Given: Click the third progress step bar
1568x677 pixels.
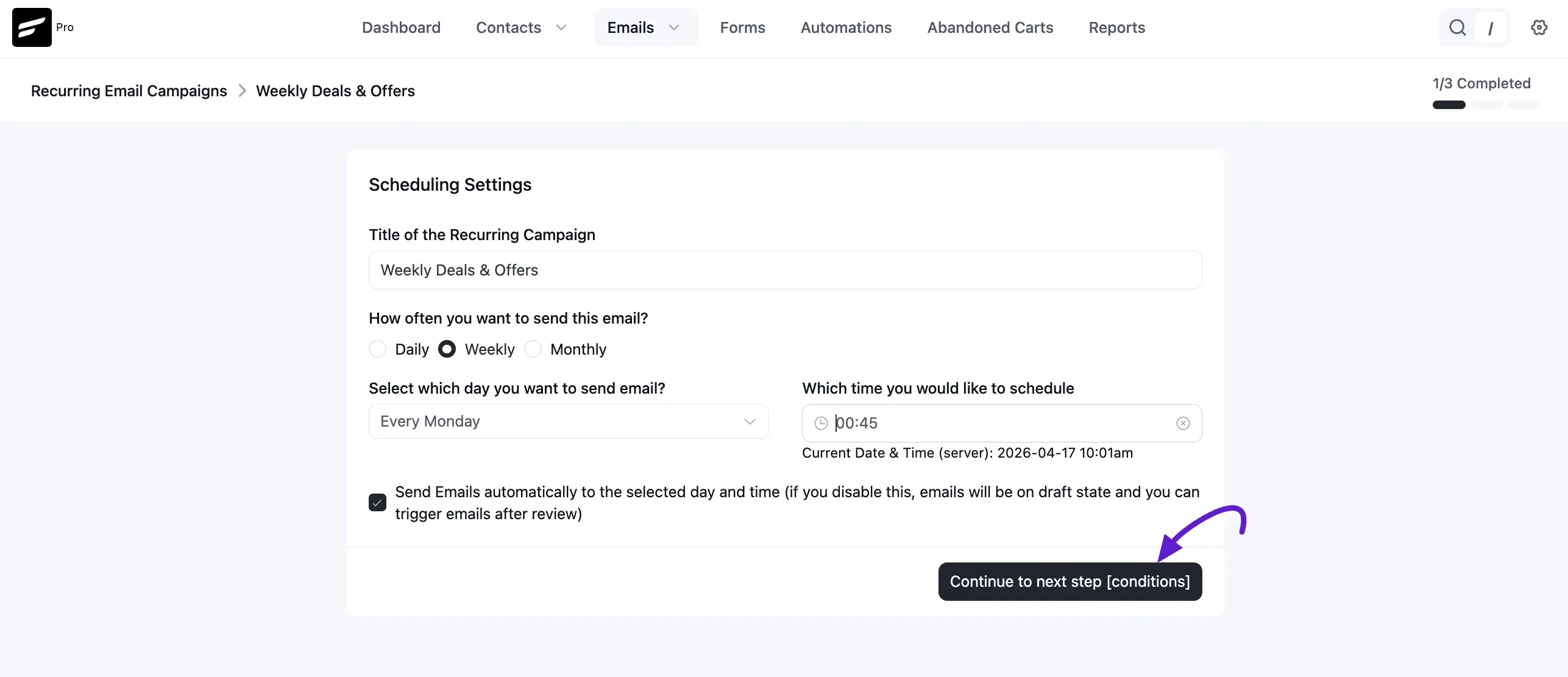Looking at the screenshot, I should coord(1523,105).
